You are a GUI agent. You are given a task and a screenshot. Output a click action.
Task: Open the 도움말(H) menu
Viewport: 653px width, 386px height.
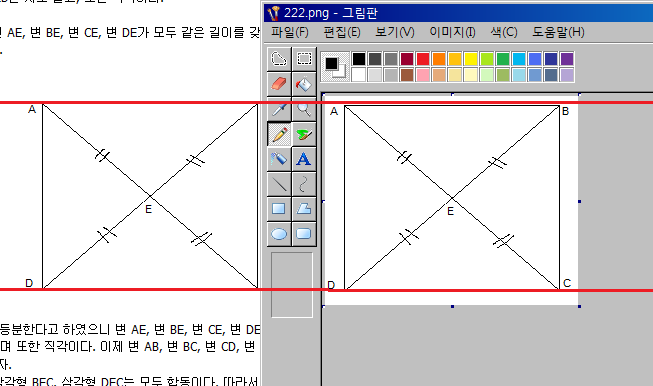click(558, 32)
